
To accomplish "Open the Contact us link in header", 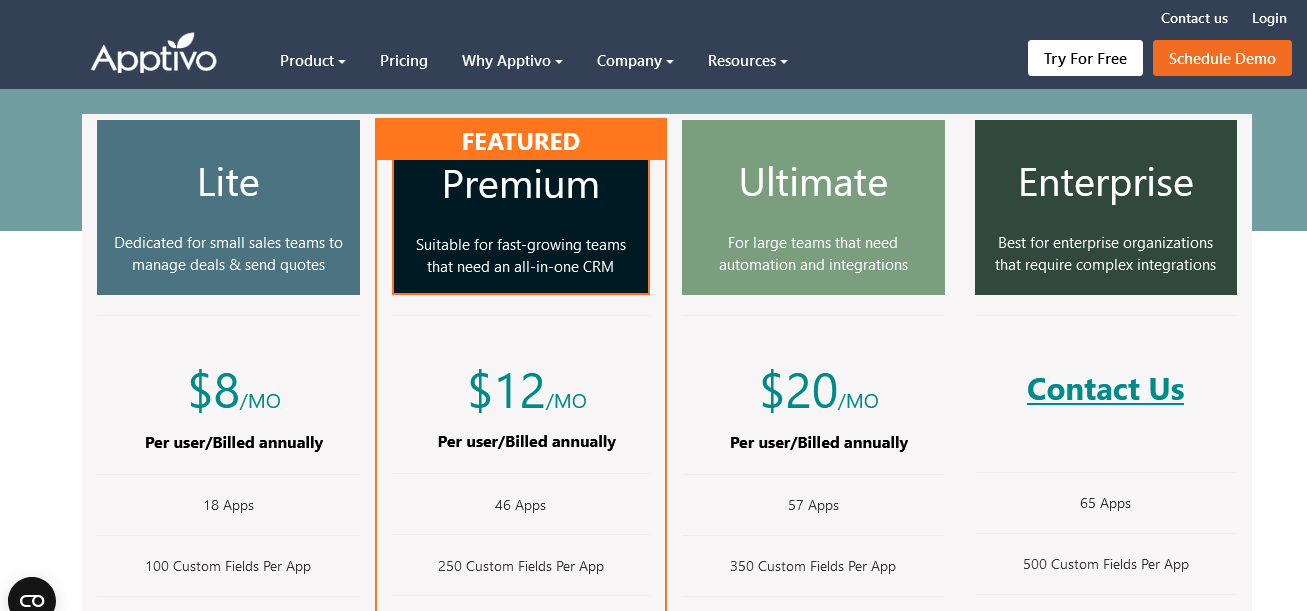I will click(x=1194, y=18).
